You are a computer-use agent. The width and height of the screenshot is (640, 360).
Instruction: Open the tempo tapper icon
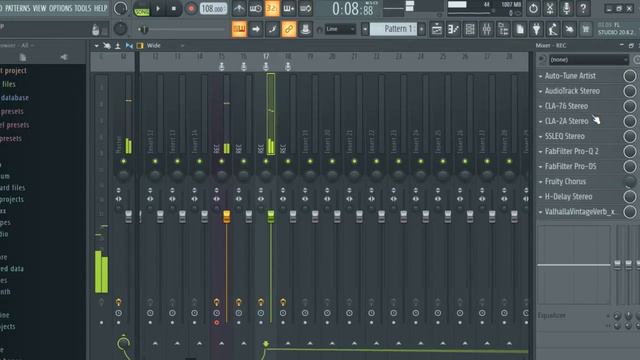(553, 29)
